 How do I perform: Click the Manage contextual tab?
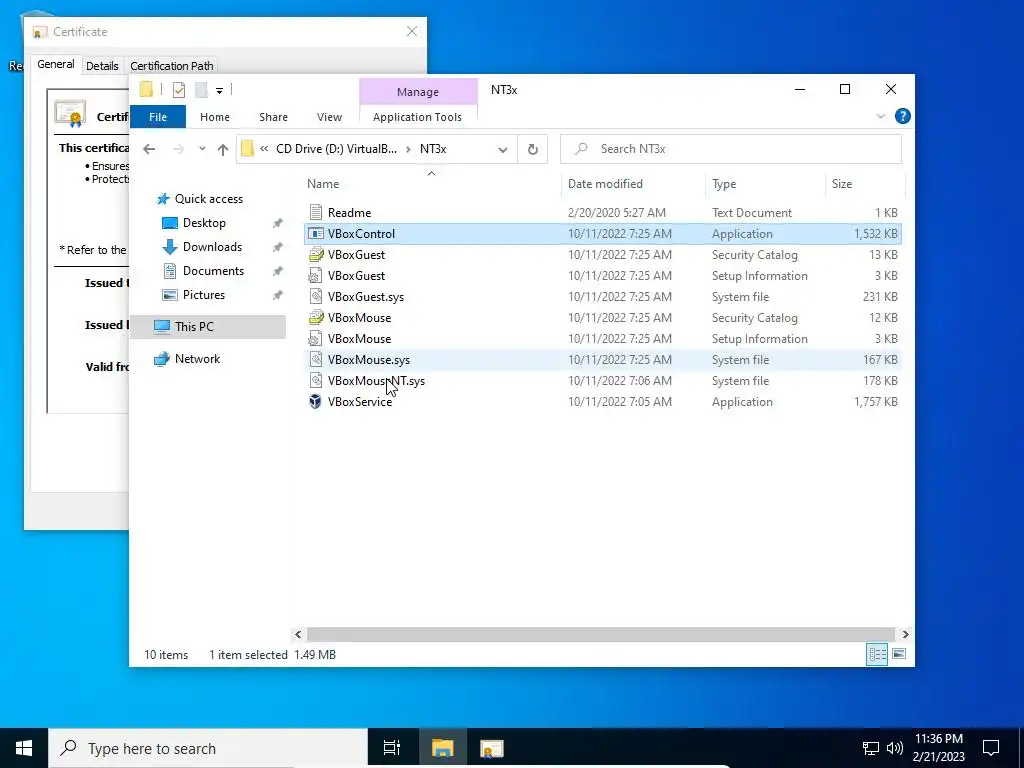418,92
